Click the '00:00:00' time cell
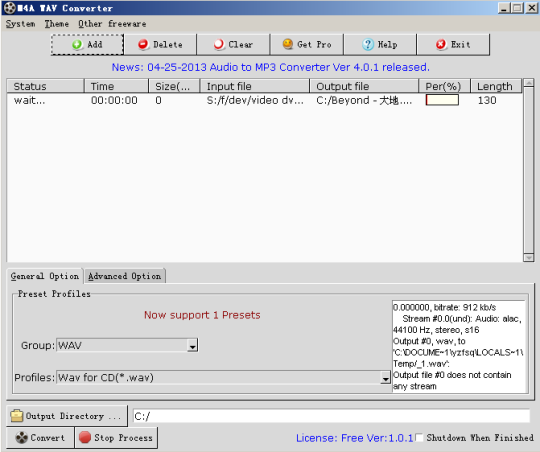540x452 pixels. pos(114,100)
